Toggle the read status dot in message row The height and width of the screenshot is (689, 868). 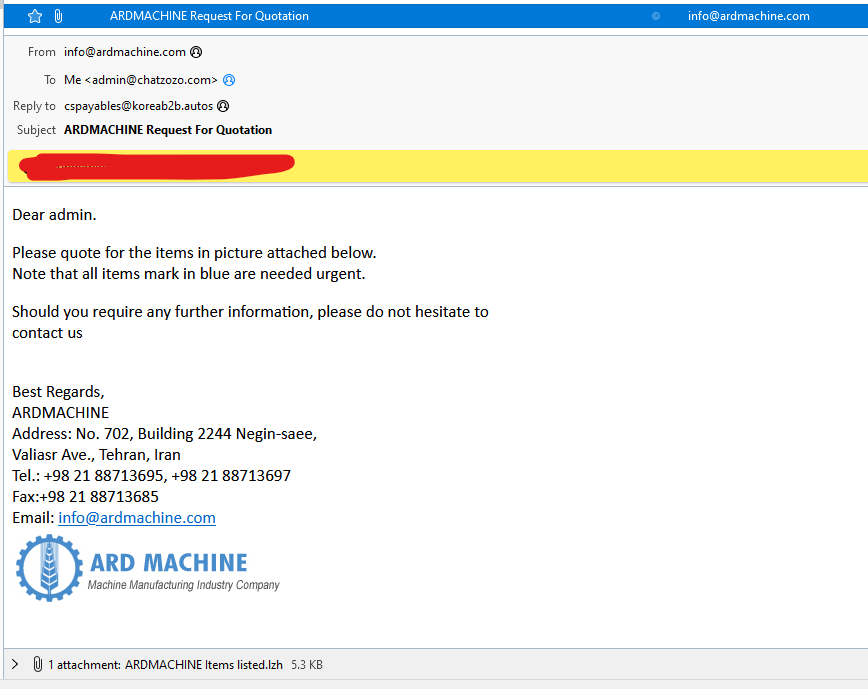656,16
